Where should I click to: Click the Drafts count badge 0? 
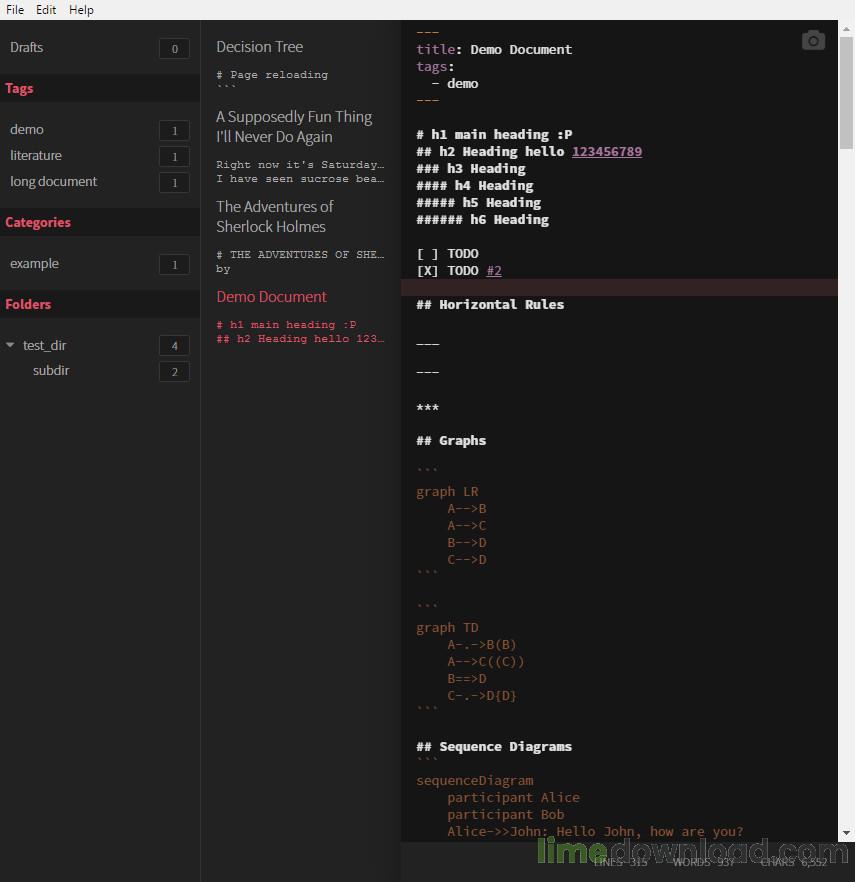coord(174,49)
